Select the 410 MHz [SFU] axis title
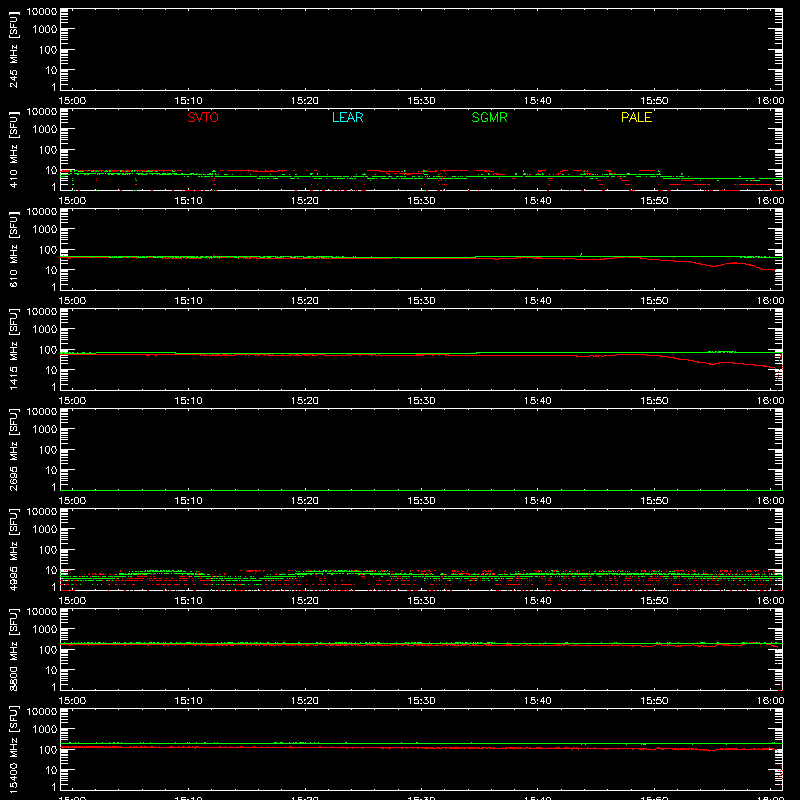800x800 pixels. pos(13,150)
